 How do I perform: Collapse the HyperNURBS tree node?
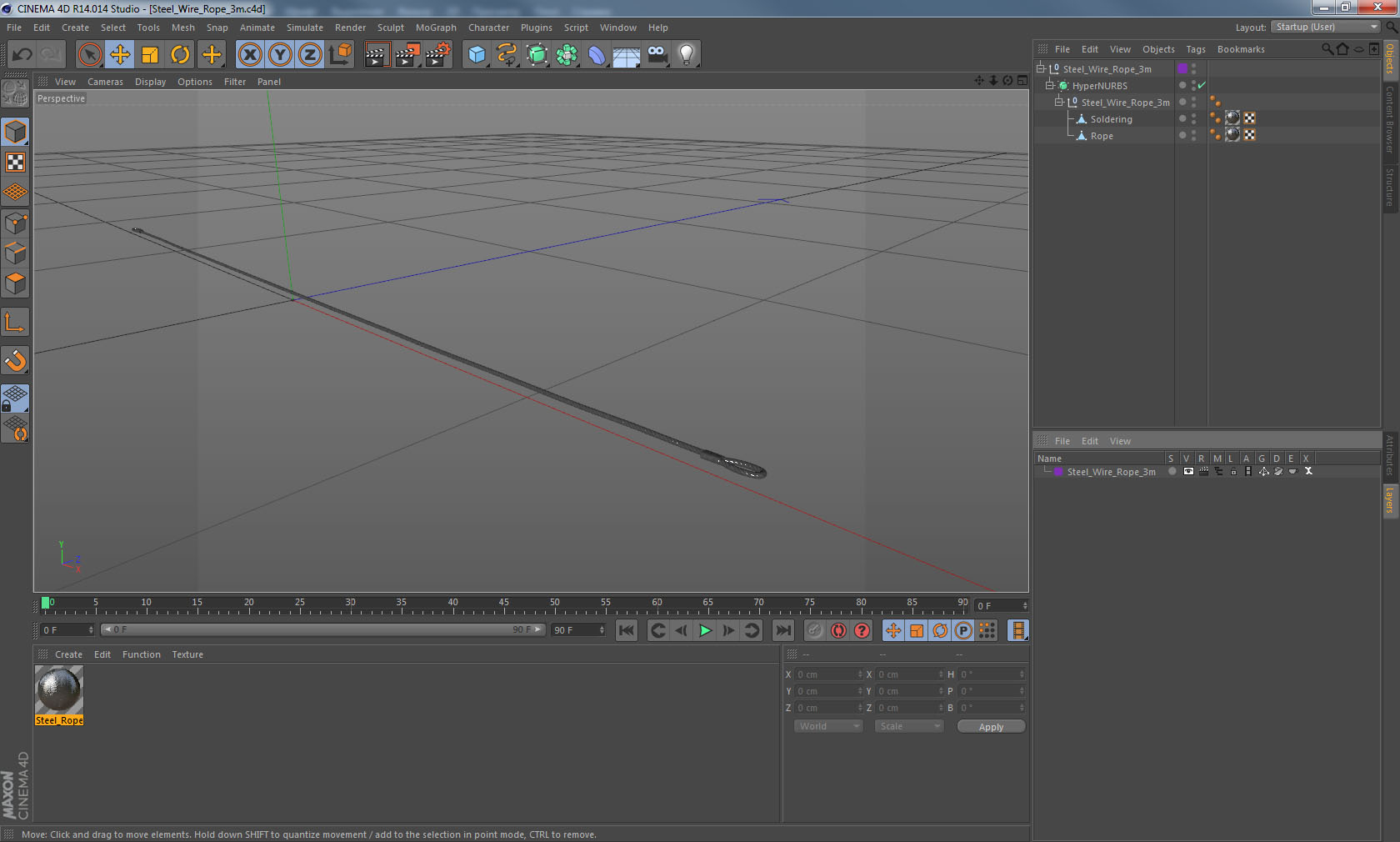tap(1050, 86)
